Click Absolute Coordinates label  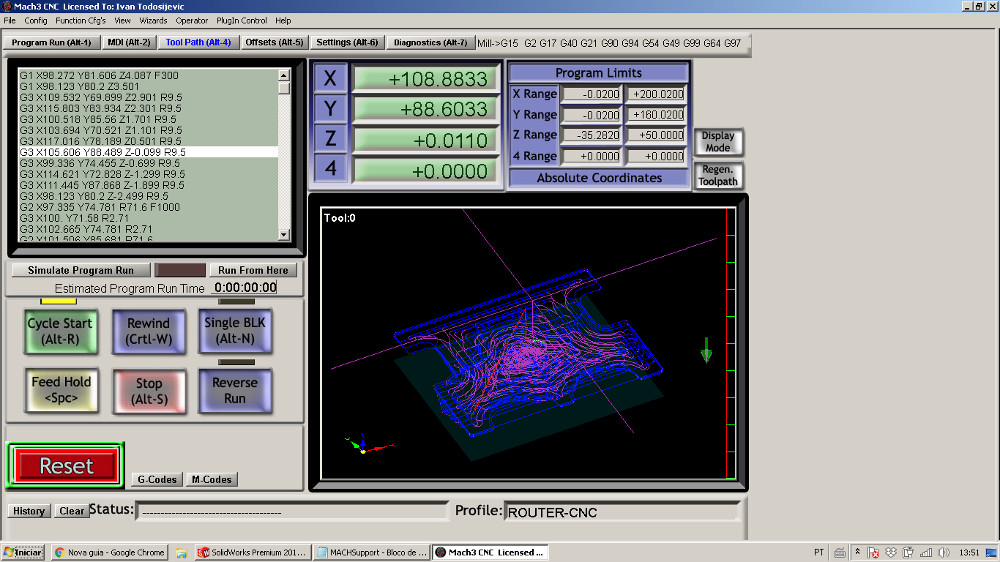pyautogui.click(x=599, y=178)
